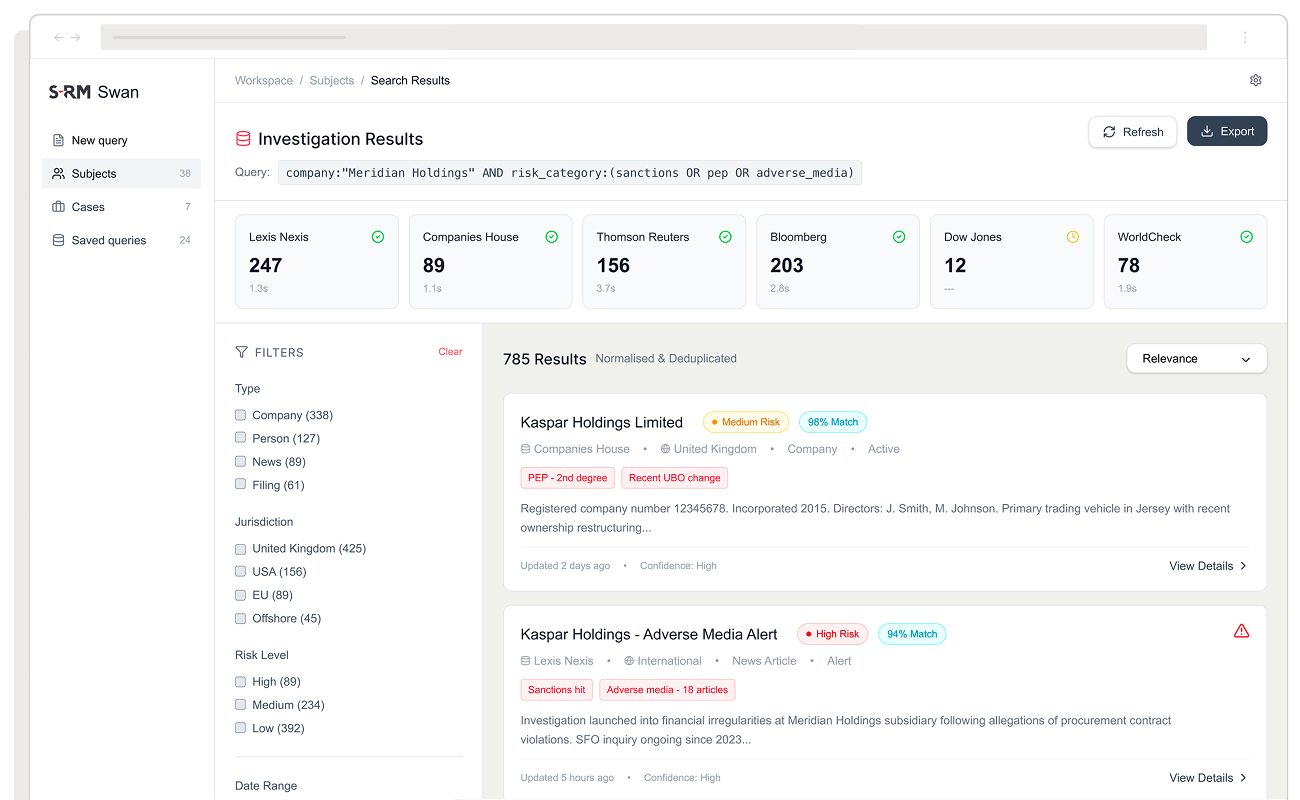Click the United Kingdom globe icon
1300x800 pixels.
[665, 449]
